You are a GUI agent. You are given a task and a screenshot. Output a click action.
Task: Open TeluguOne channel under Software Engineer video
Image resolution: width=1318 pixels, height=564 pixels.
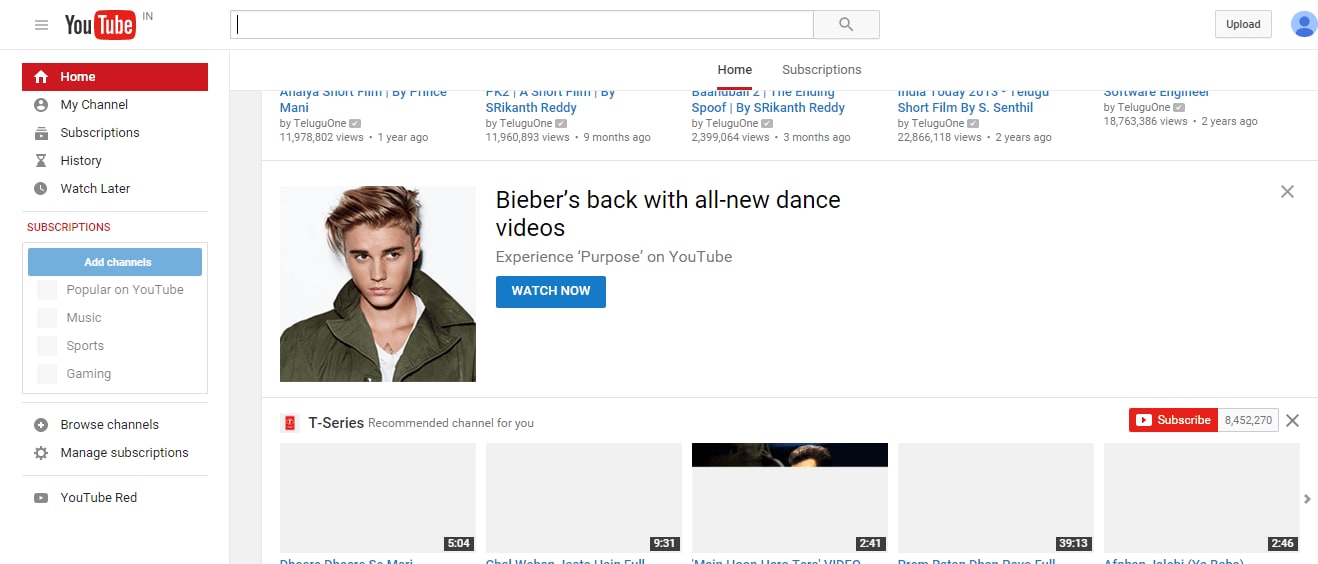click(1145, 107)
